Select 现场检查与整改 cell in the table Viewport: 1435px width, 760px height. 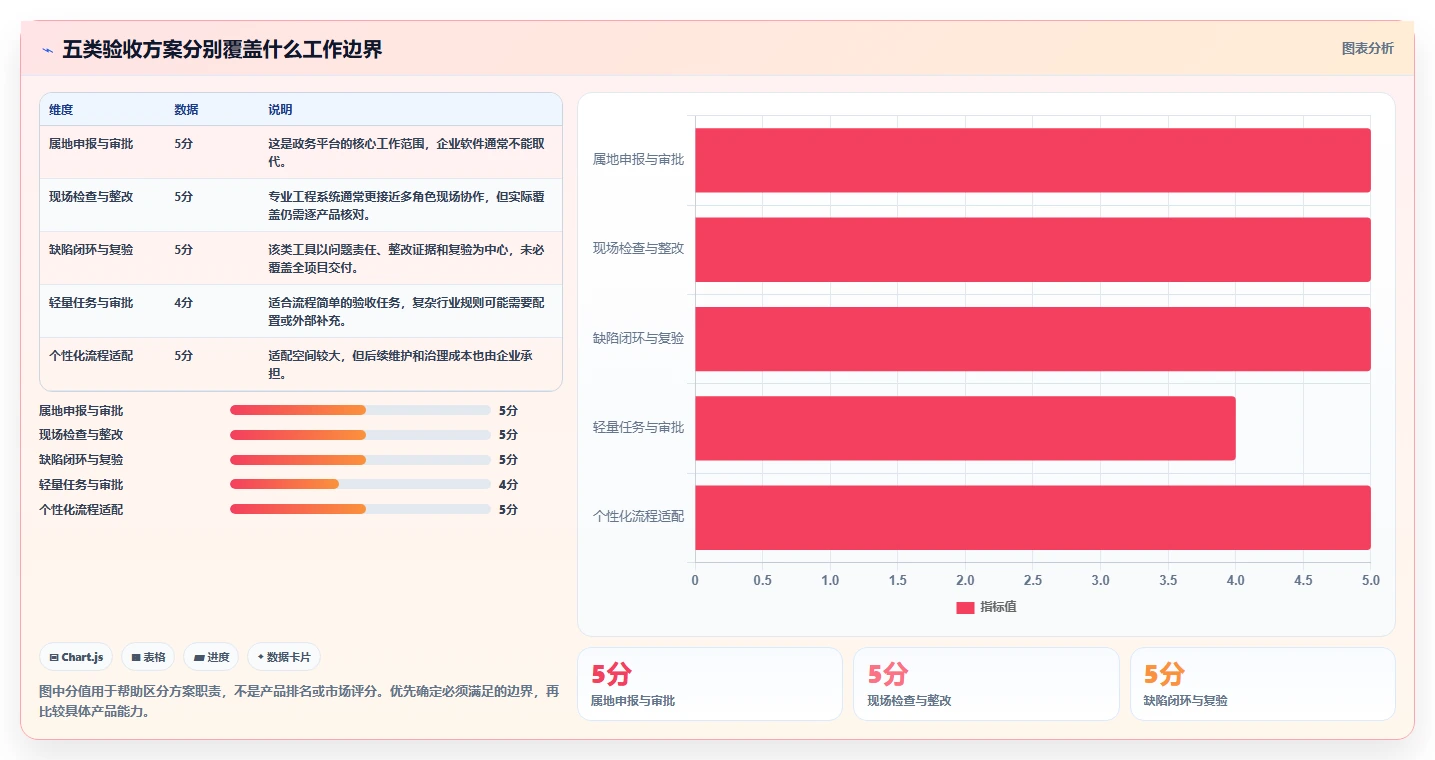(x=91, y=197)
